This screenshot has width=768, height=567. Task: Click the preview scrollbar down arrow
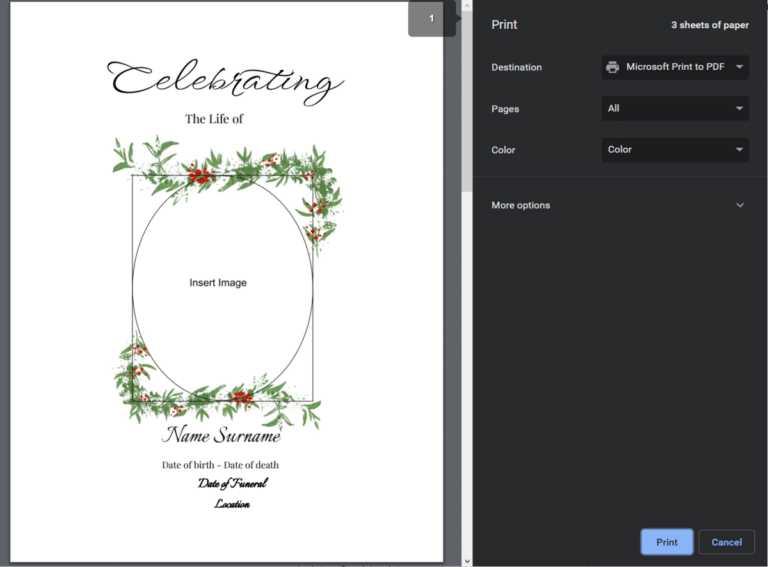(467, 561)
